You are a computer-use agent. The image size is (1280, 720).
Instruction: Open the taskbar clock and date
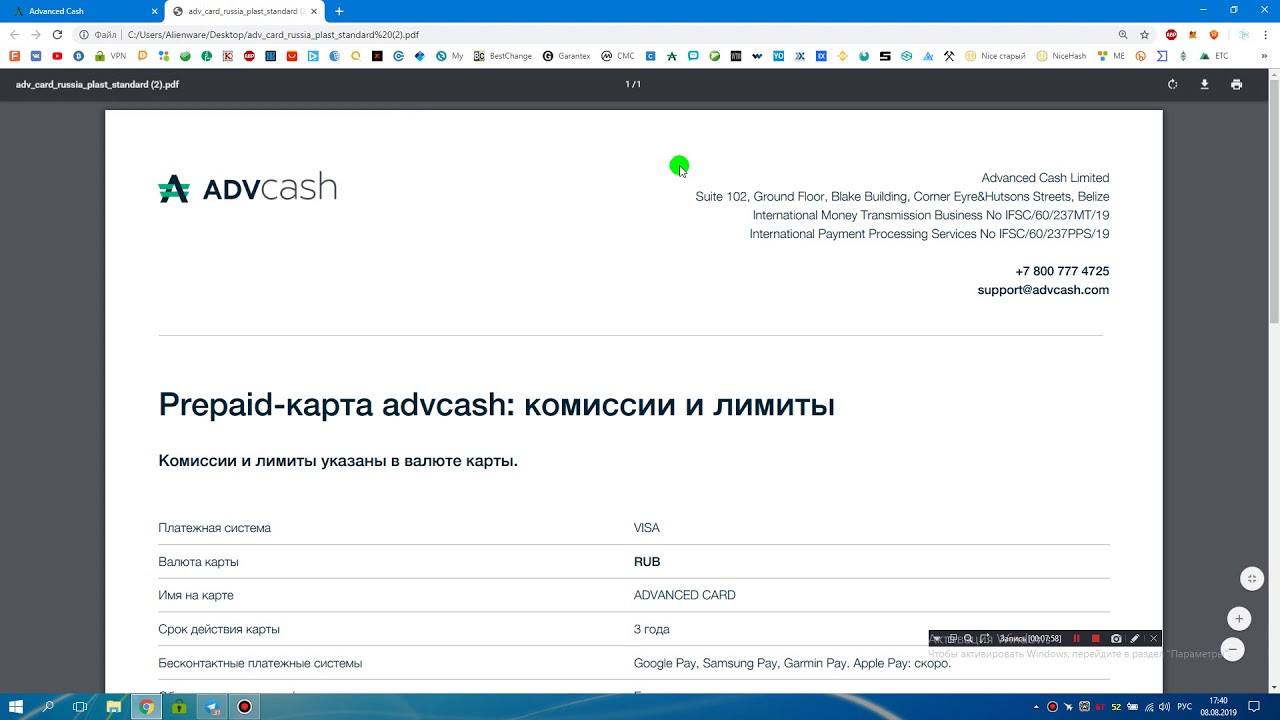(1219, 707)
